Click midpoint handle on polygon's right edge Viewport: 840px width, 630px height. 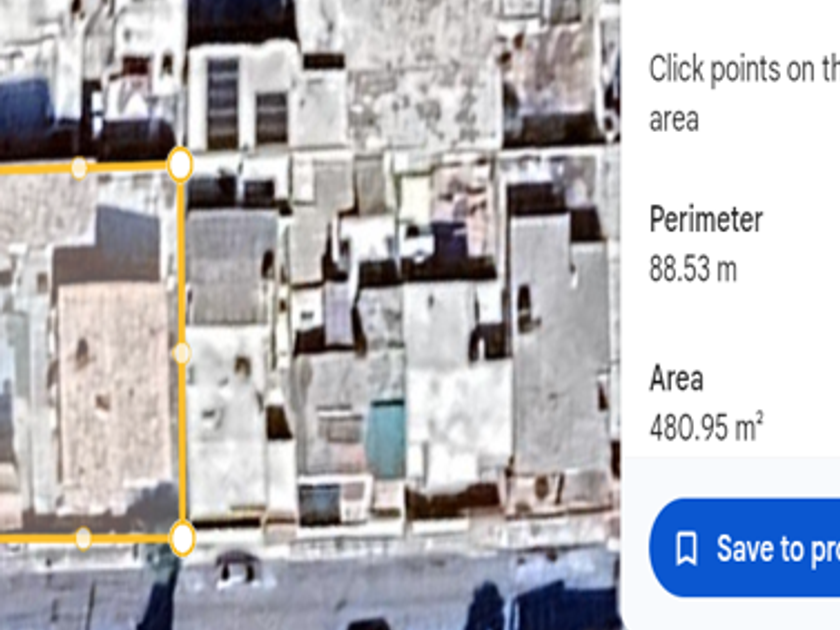tap(182, 353)
